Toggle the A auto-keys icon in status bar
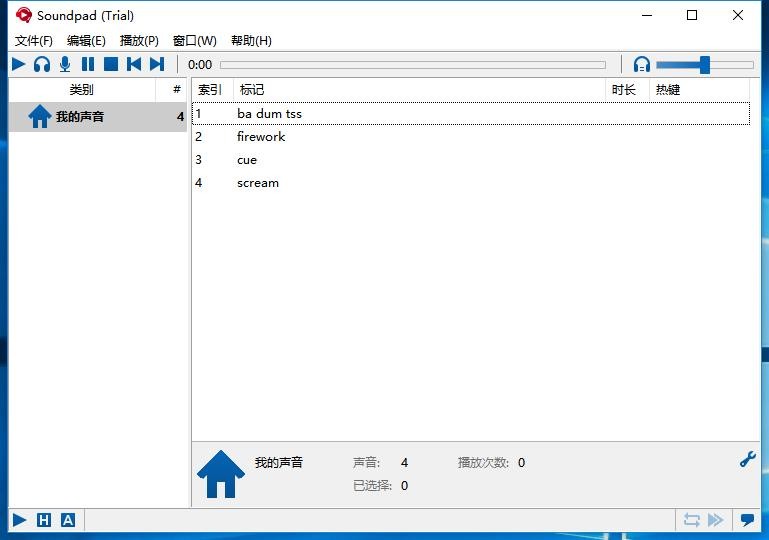The image size is (769, 540). click(68, 520)
